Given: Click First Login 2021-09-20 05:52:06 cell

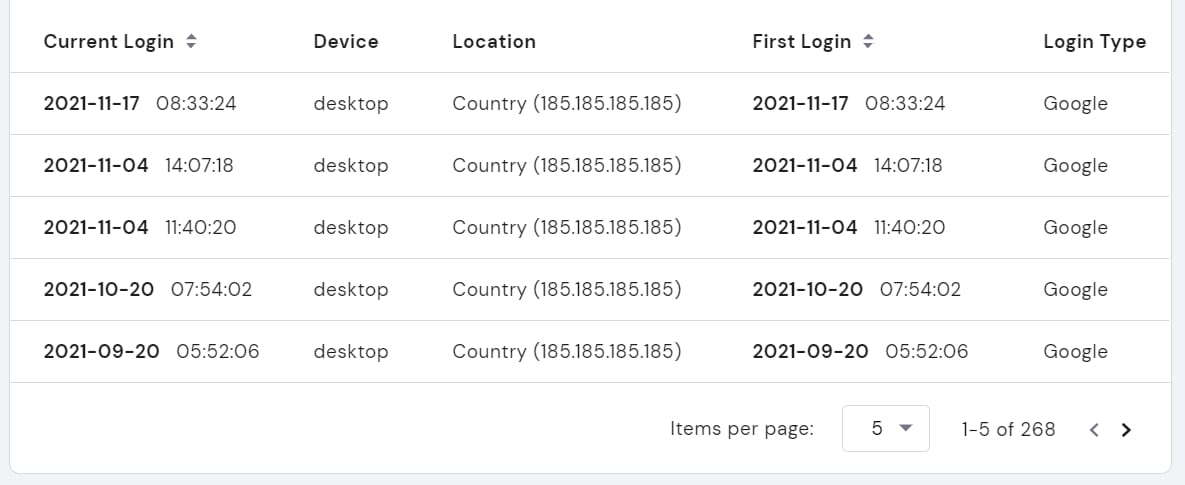Looking at the screenshot, I should pos(860,352).
